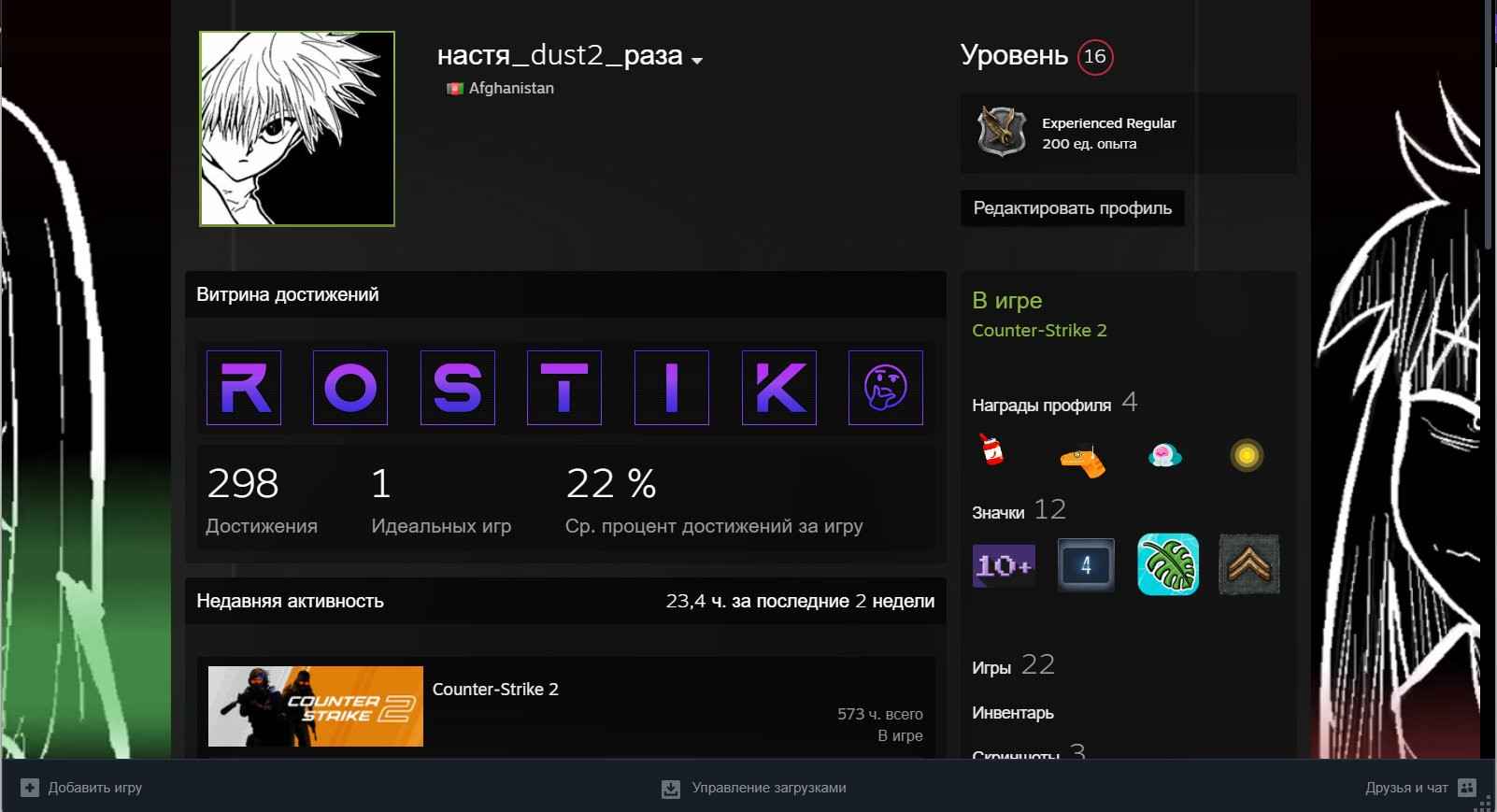Click the friends chat icon at bottom right

click(1467, 788)
